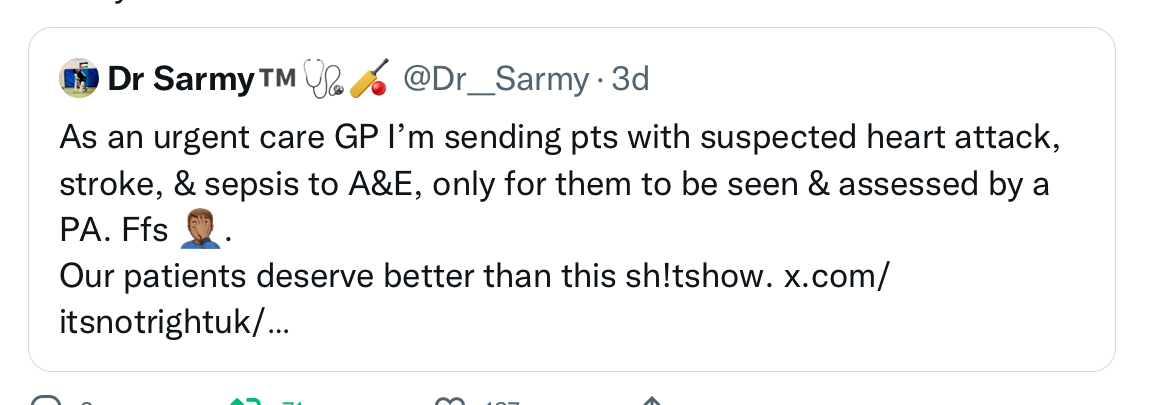
Task: Open the Dr Sarmy display name
Action: click(x=181, y=79)
